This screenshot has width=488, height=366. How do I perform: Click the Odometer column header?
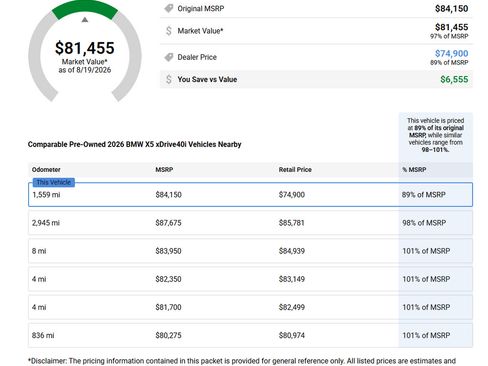point(46,170)
